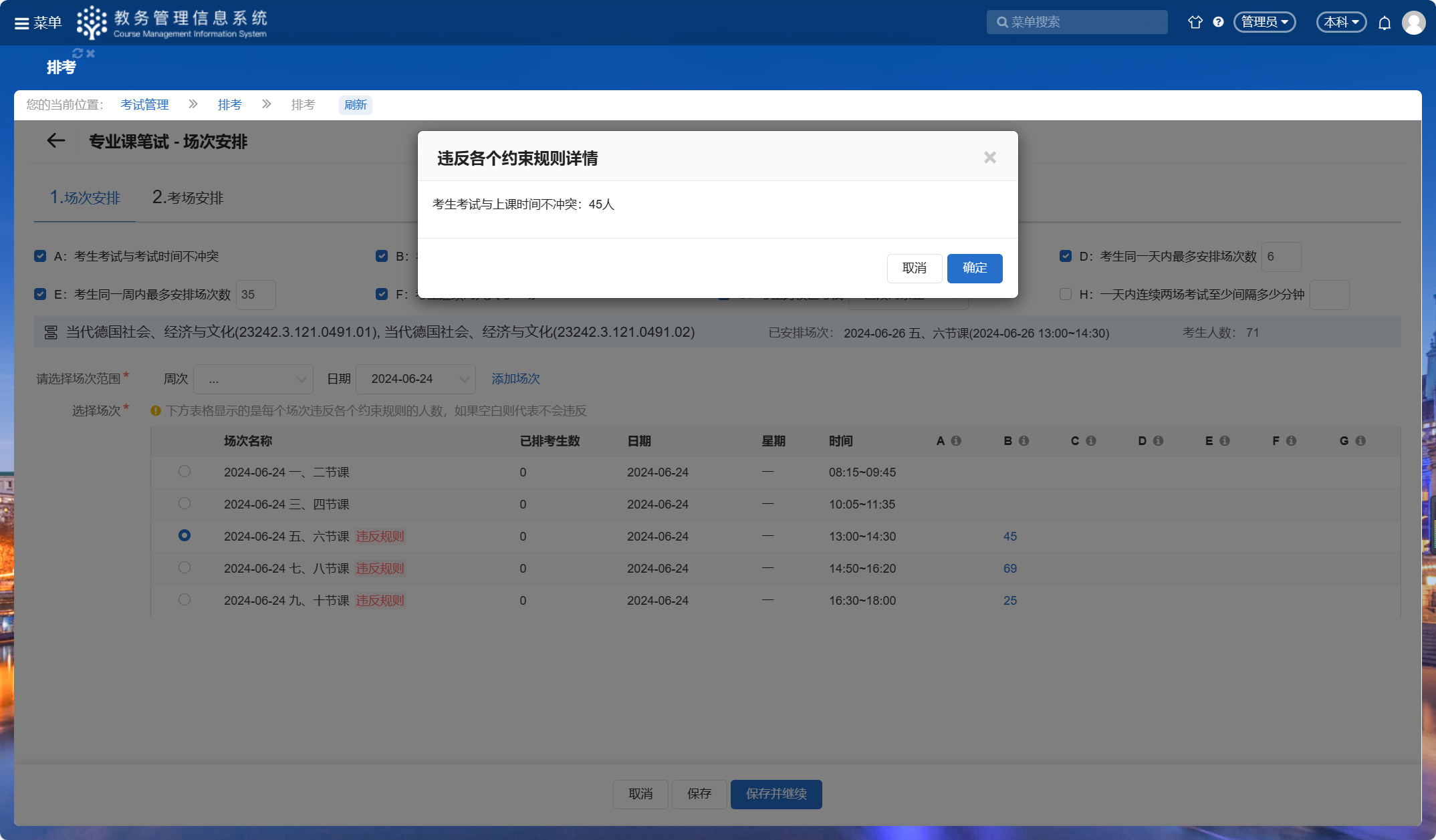
Task: Click the user avatar icon
Action: click(x=1413, y=23)
